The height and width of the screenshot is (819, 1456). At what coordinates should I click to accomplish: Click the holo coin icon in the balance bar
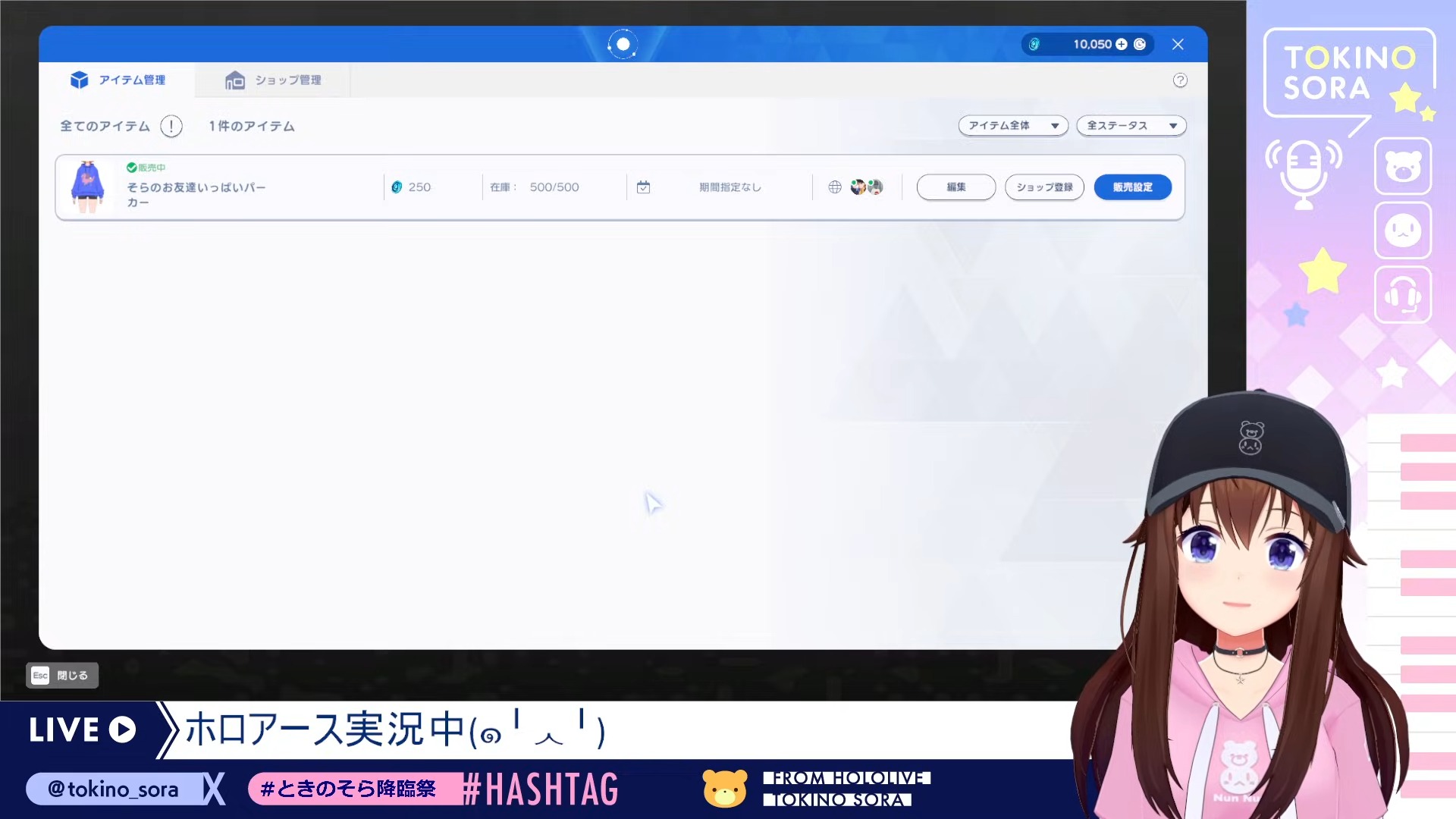click(x=1034, y=45)
